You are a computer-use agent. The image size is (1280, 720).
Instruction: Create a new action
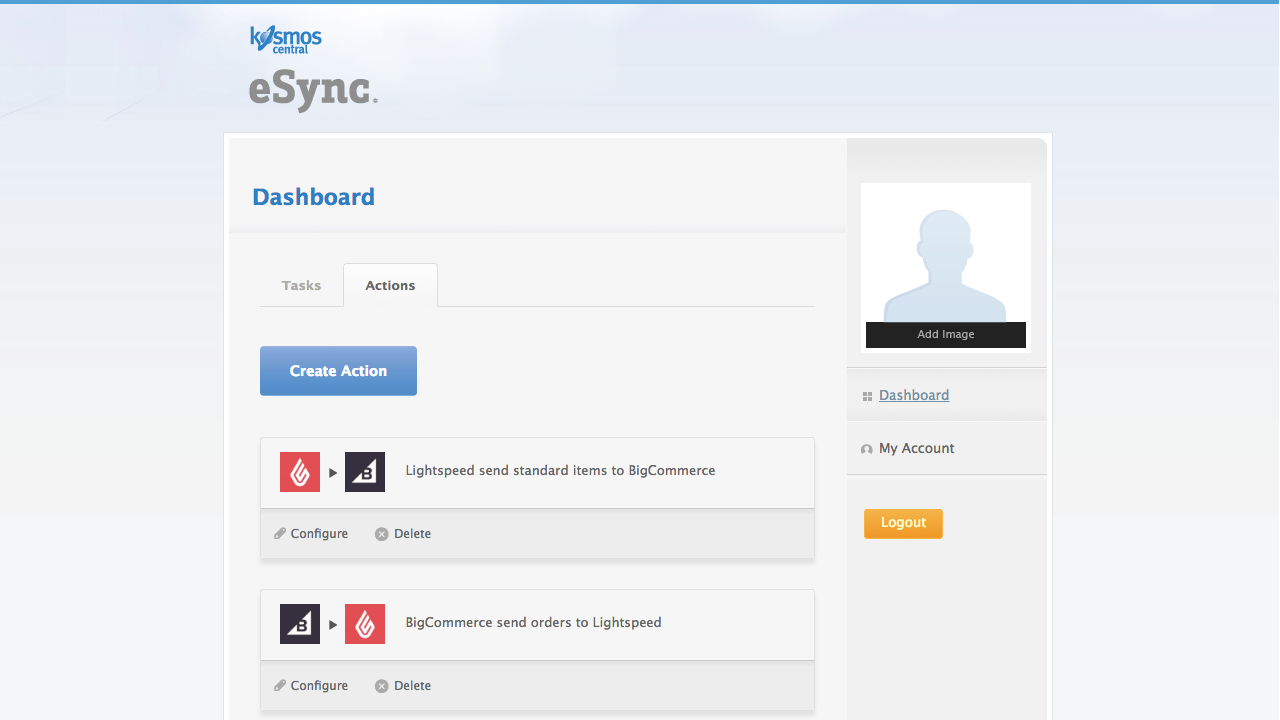[338, 371]
